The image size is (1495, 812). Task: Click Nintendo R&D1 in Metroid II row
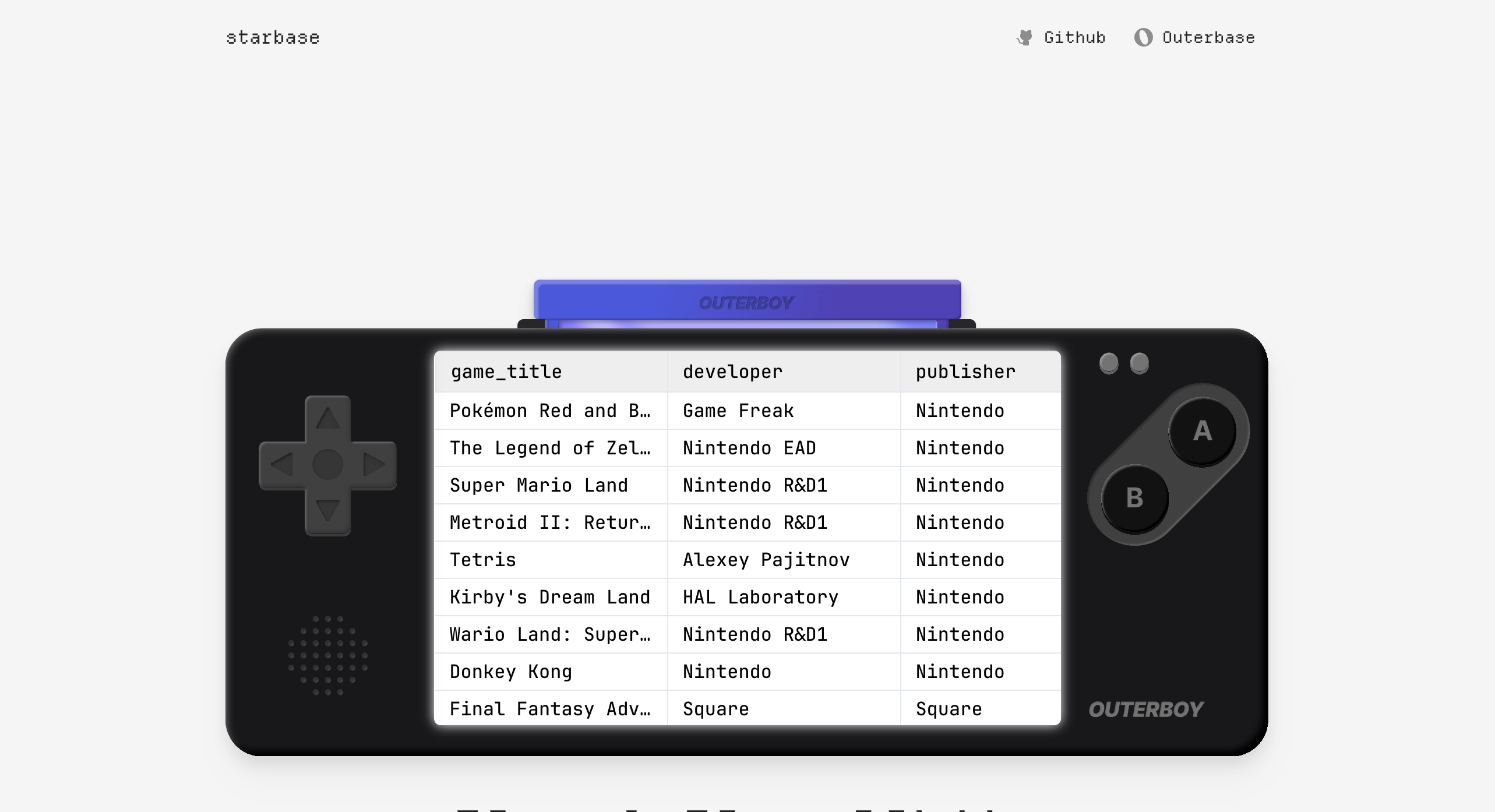point(784,522)
